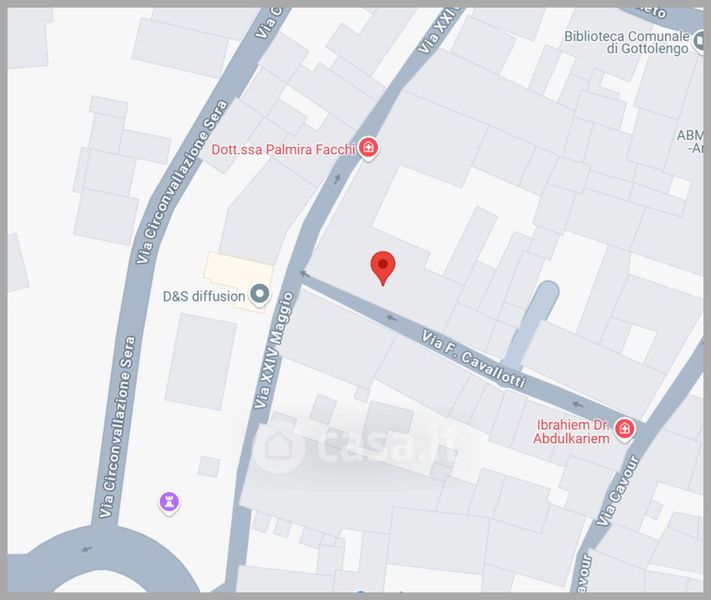Image resolution: width=711 pixels, height=600 pixels.
Task: Click Ibrahiem Dr. Abdulkariem medical icon
Action: 624,429
